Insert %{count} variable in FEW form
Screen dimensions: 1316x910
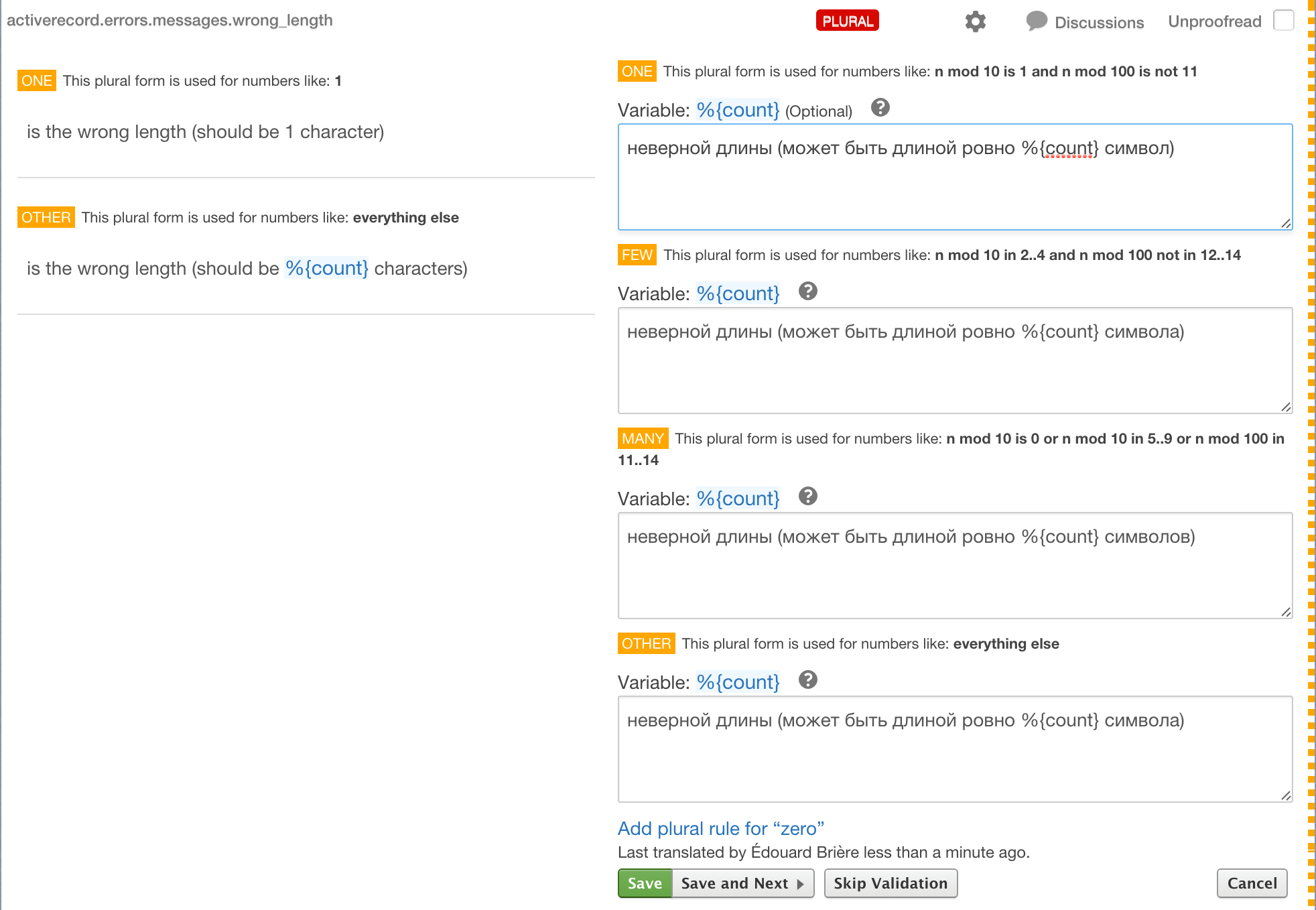point(738,294)
